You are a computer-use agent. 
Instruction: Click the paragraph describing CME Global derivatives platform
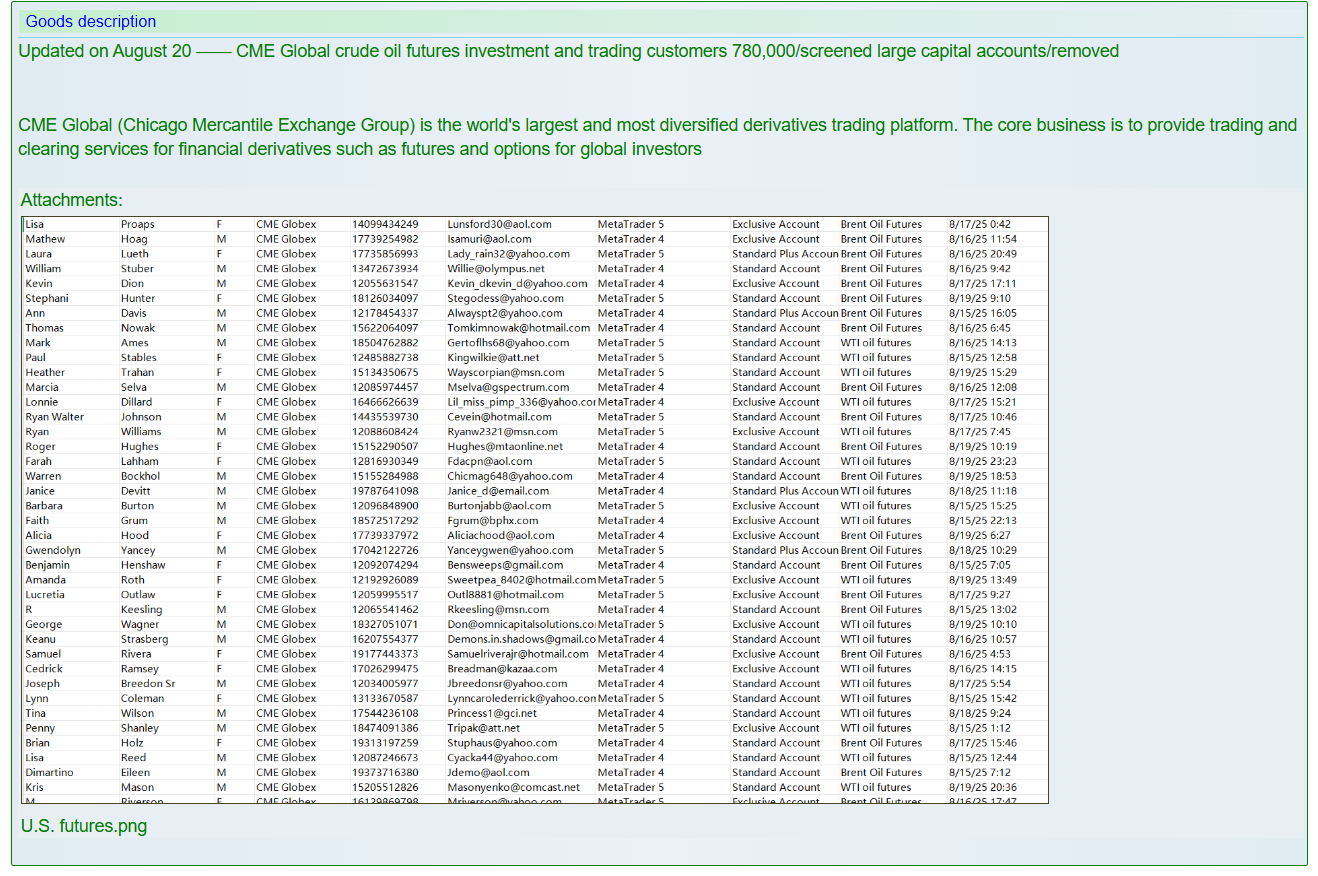click(657, 137)
